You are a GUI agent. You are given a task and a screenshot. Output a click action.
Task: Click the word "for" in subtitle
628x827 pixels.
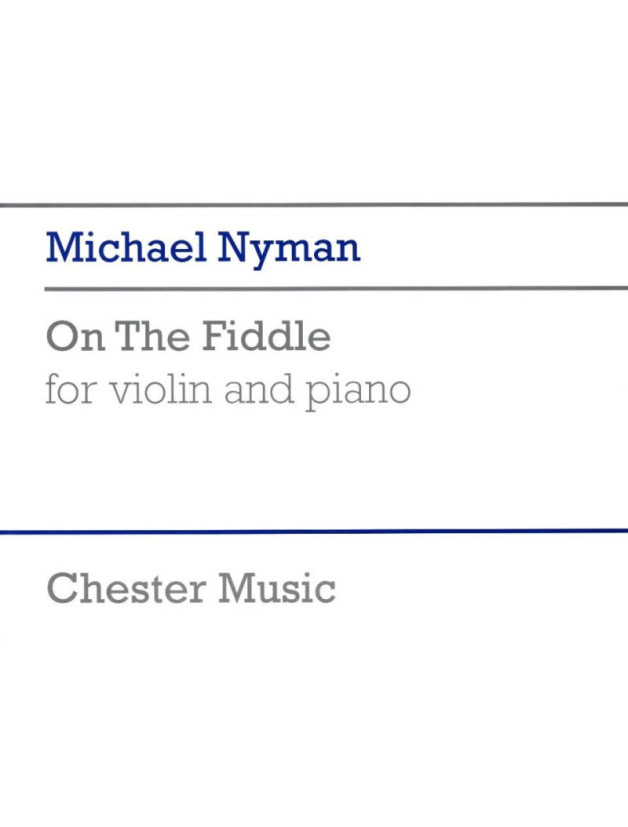click(x=70, y=388)
